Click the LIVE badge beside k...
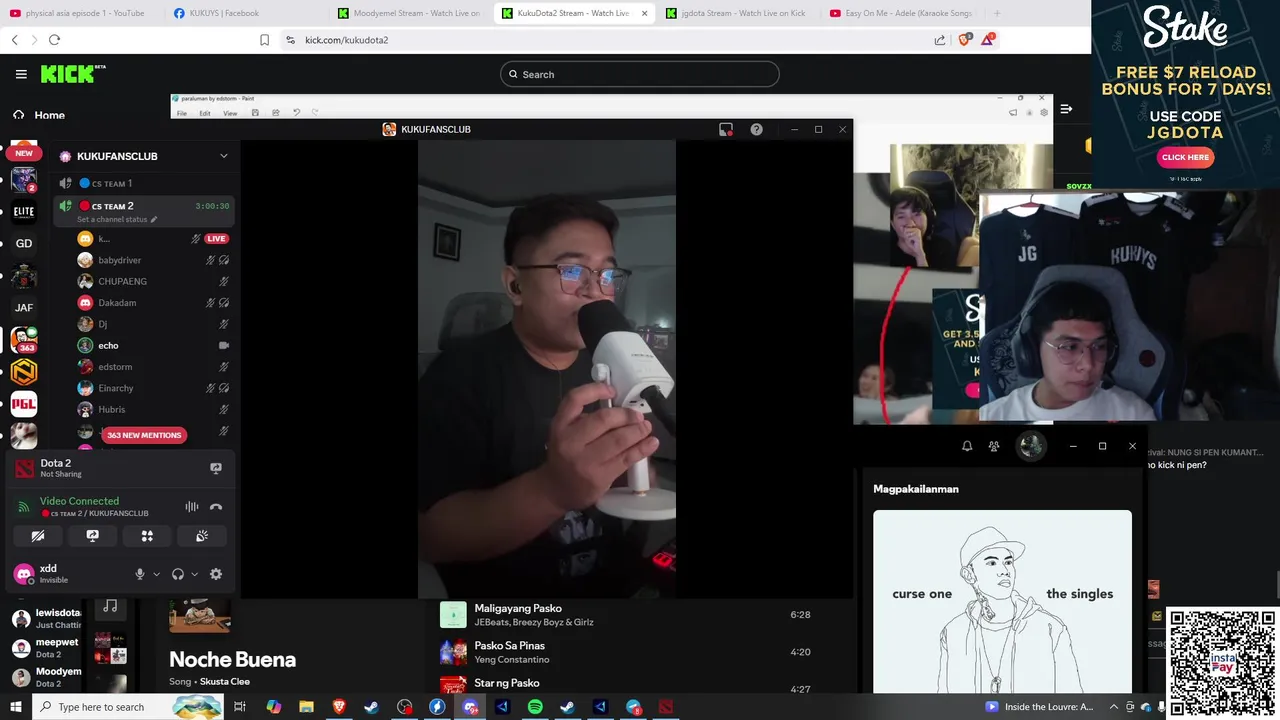Viewport: 1280px width, 720px height. tap(216, 239)
